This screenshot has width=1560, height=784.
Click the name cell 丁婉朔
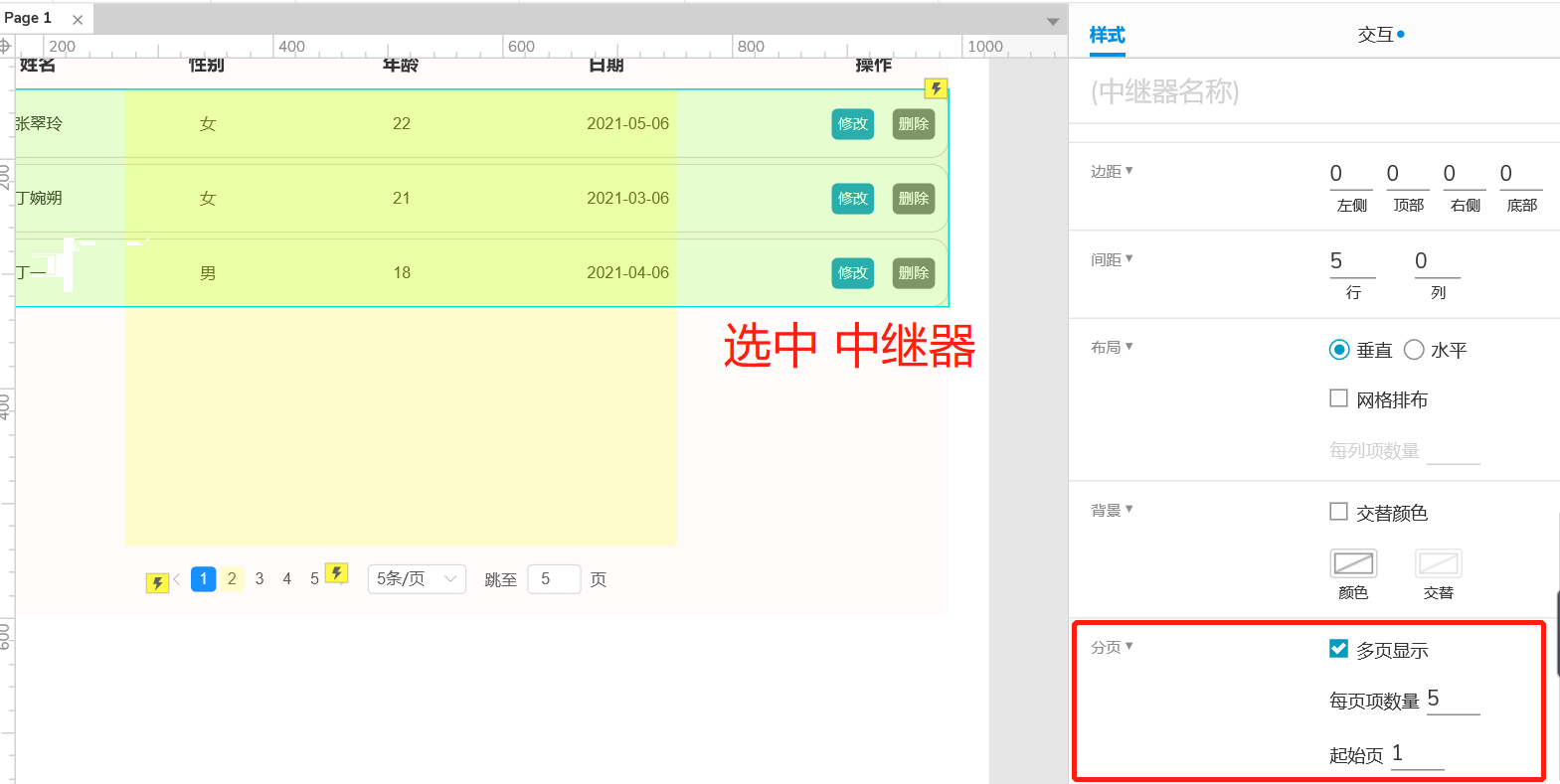(x=39, y=199)
